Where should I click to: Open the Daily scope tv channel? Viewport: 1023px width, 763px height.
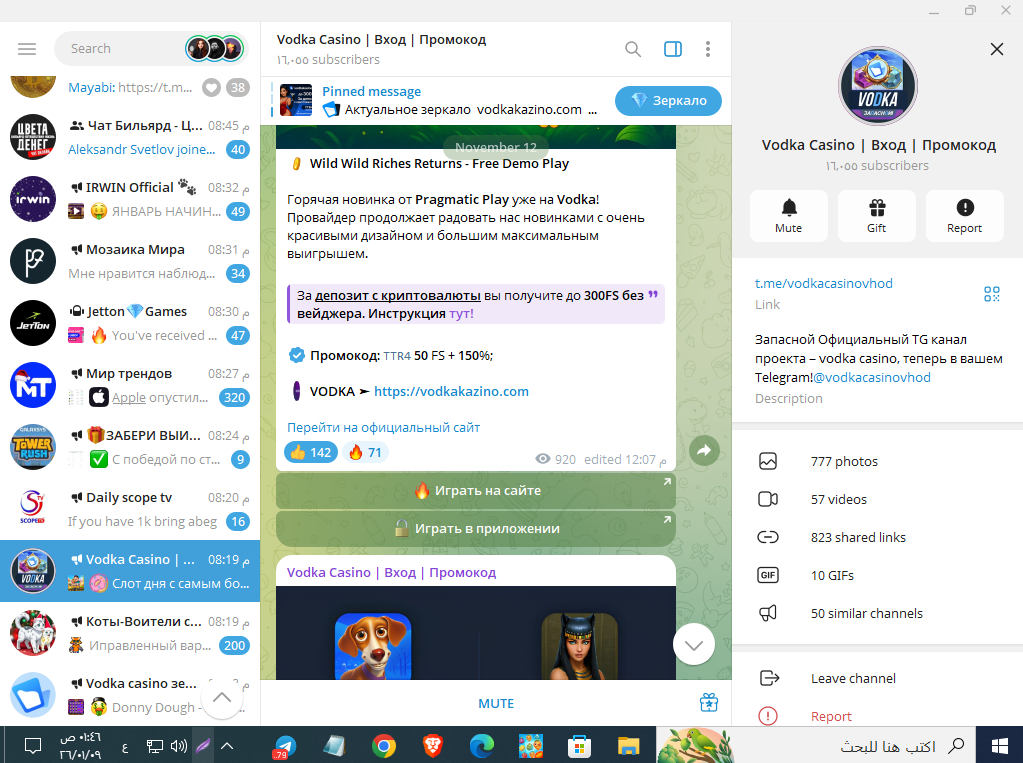click(x=130, y=509)
